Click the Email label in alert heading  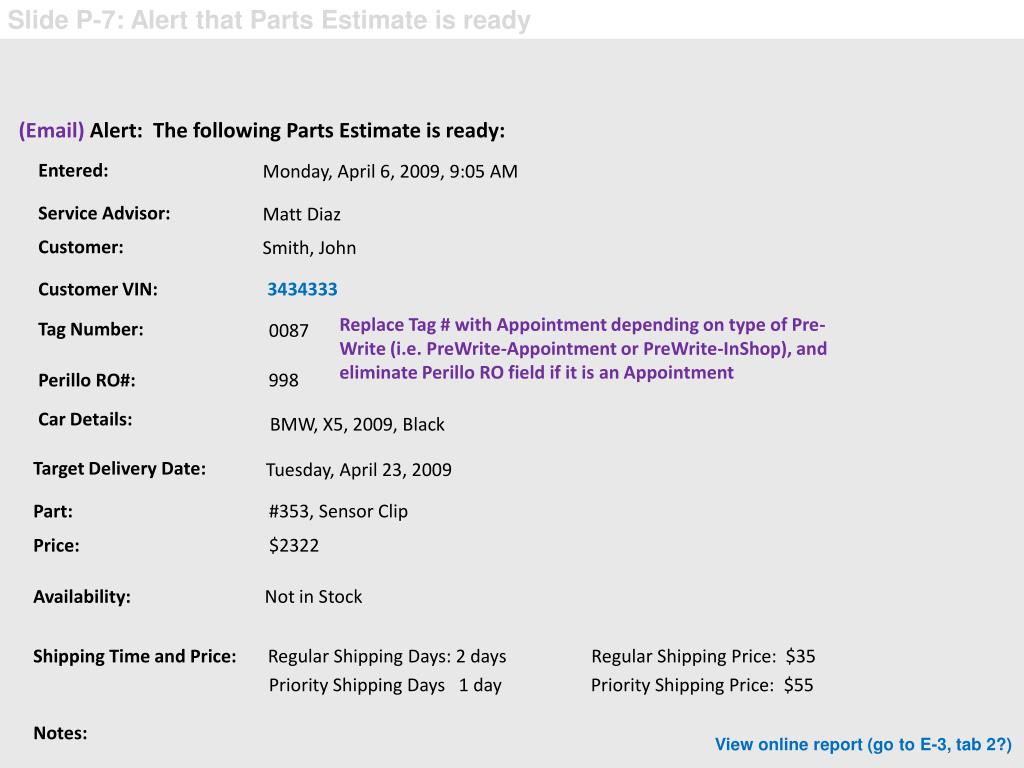click(52, 131)
